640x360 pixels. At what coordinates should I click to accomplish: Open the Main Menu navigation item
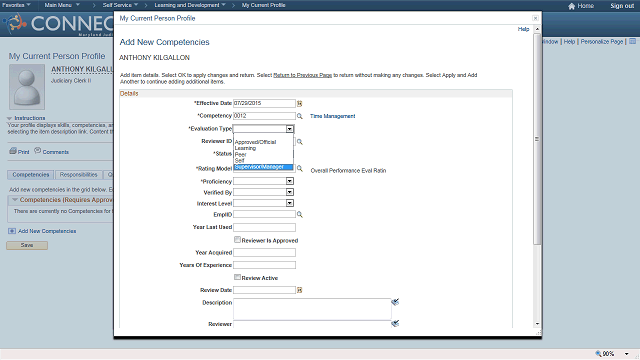[62, 5]
